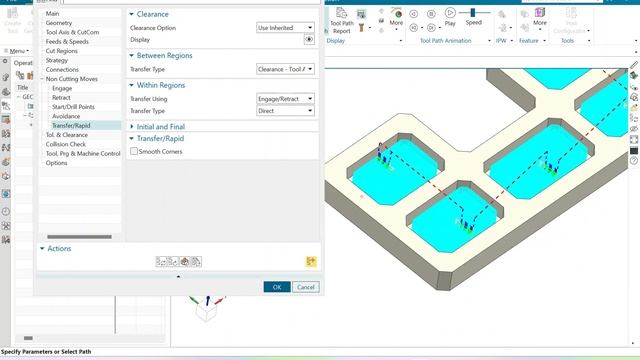Screen dimensions: 640x360
Task: Open the Tool Path Report
Action: (x=341, y=21)
